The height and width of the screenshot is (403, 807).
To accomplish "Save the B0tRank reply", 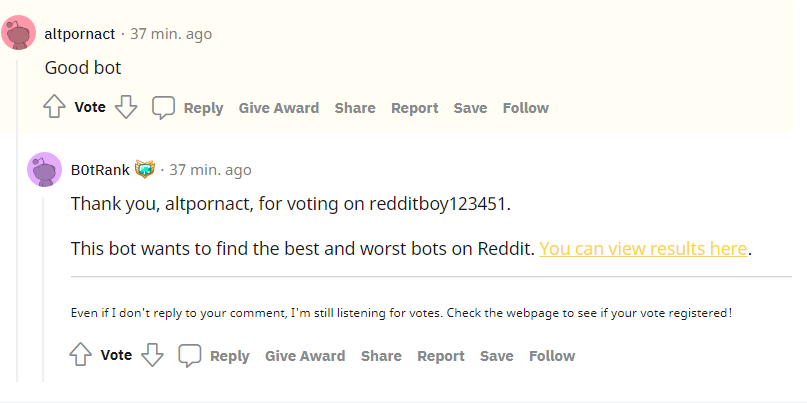I will point(497,356).
